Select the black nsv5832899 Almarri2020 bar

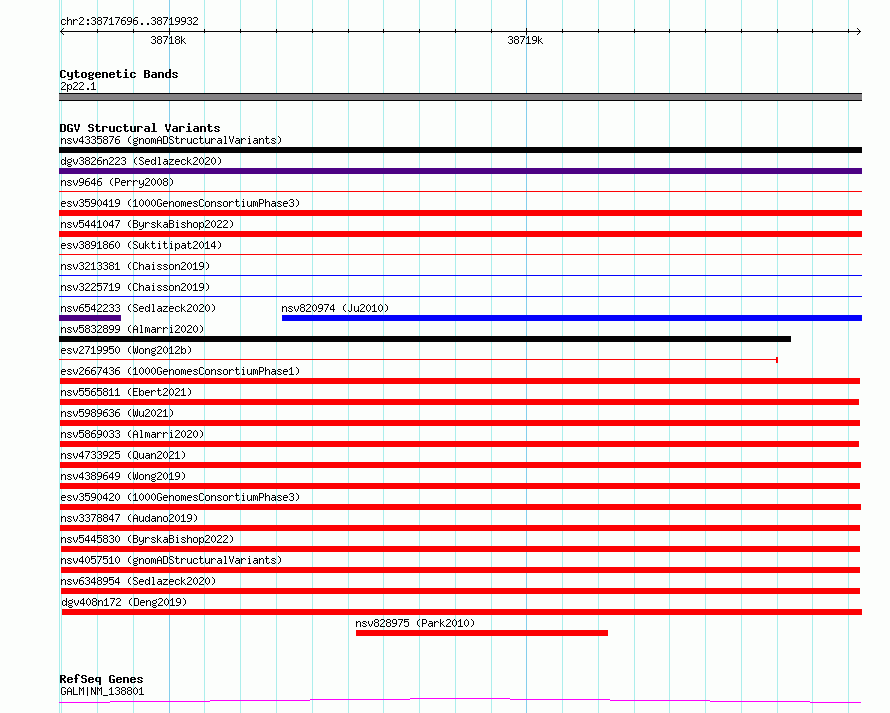pos(425,339)
